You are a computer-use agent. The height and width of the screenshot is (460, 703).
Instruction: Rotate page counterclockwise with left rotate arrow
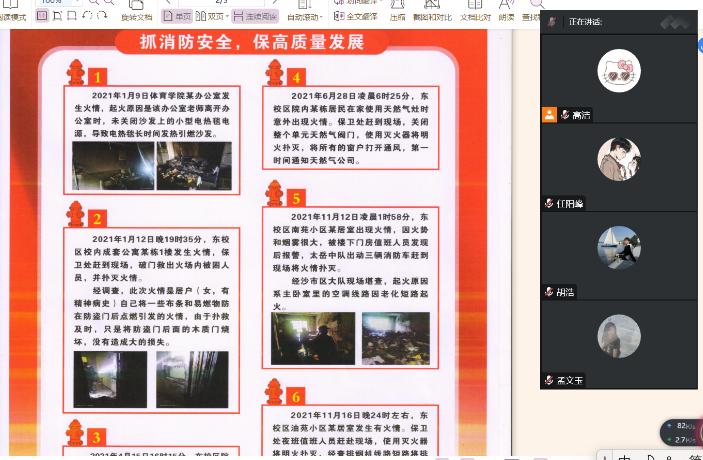(88, 16)
